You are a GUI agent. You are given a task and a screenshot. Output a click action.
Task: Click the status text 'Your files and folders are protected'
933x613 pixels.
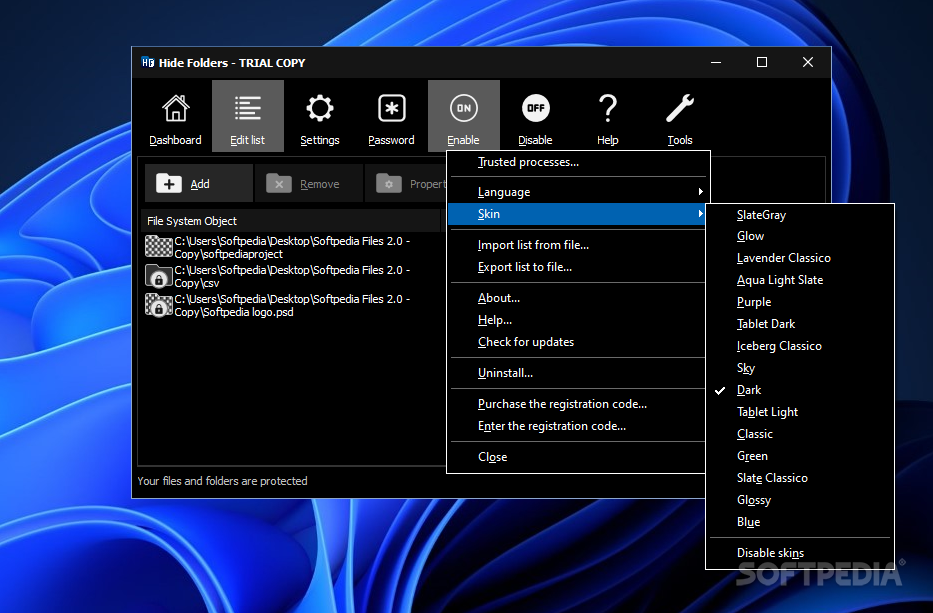223,481
